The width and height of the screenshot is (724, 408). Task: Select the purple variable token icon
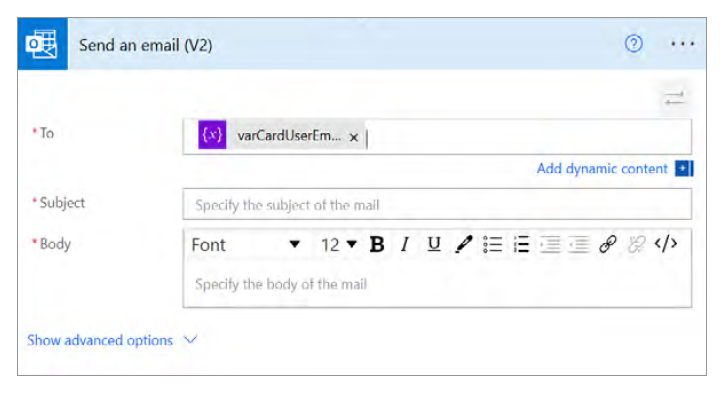(x=212, y=136)
